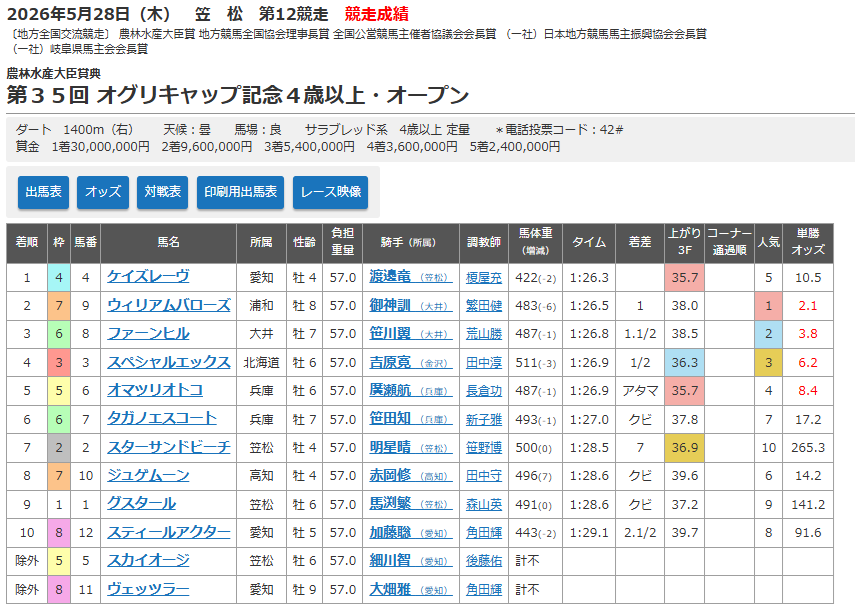Open horse スターサンドビーチ page
Viewport: 855px width, 615px height.
tap(168, 447)
